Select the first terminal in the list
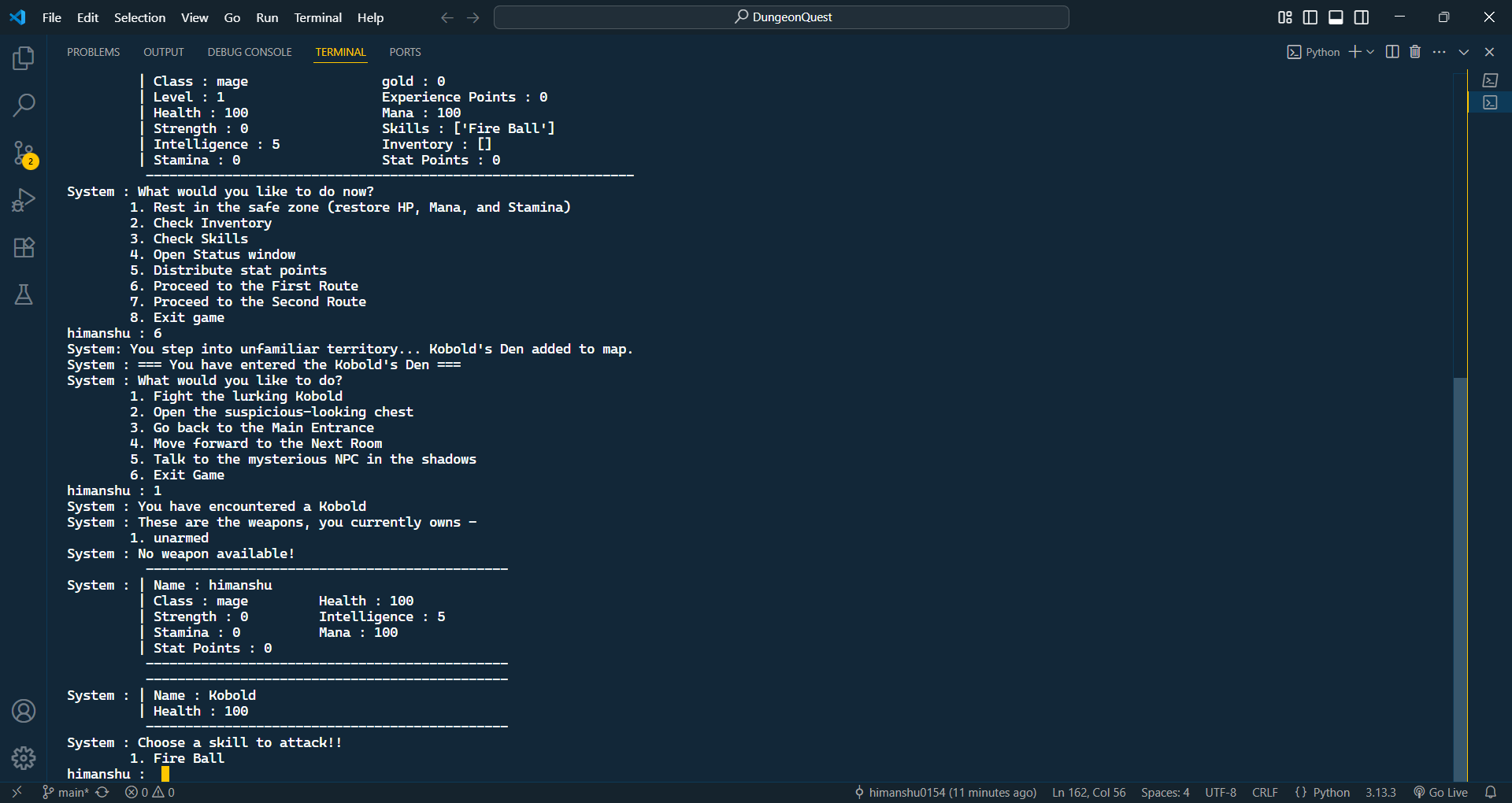The height and width of the screenshot is (803, 1512). [x=1490, y=80]
